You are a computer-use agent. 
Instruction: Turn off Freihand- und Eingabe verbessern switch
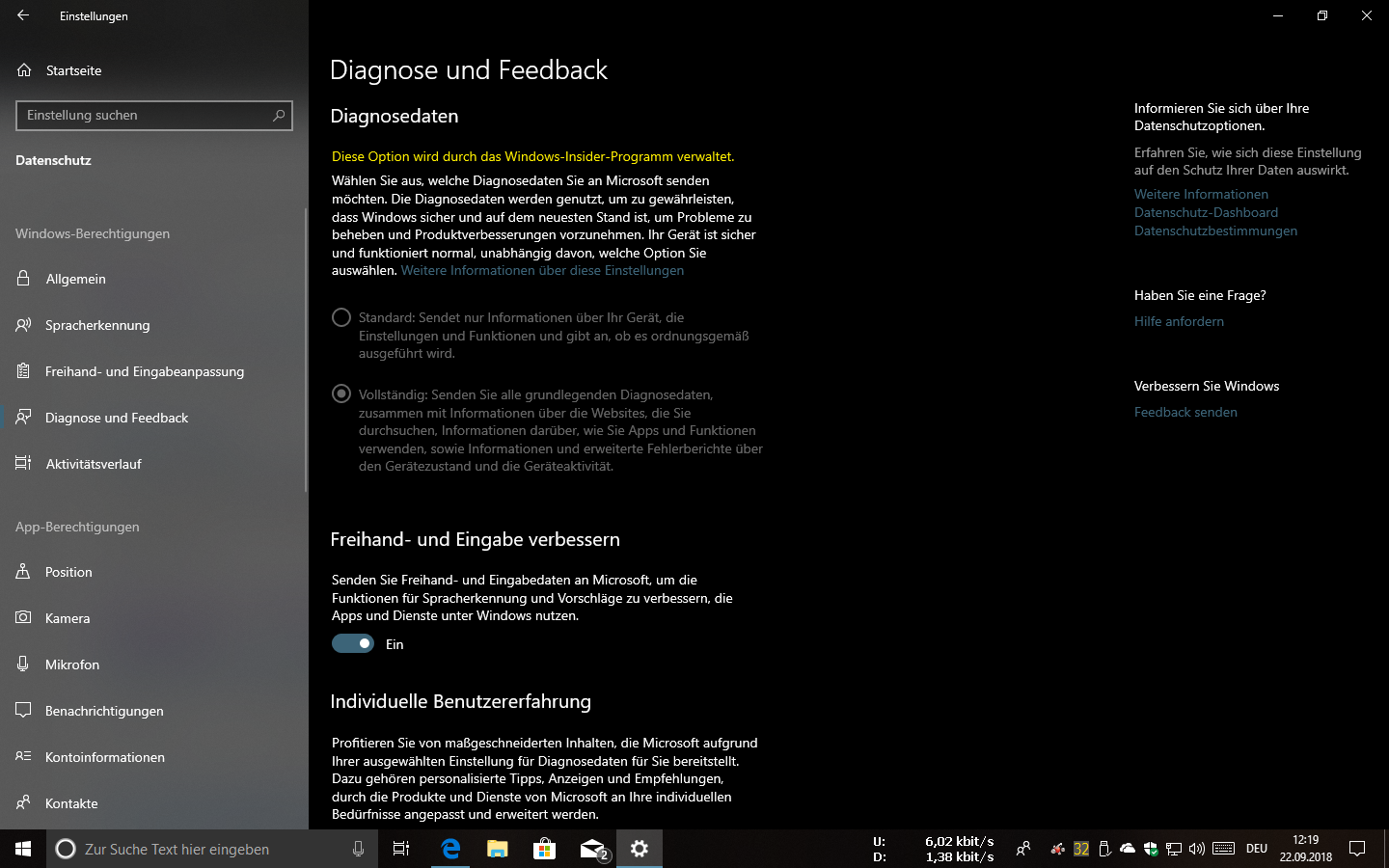[353, 643]
